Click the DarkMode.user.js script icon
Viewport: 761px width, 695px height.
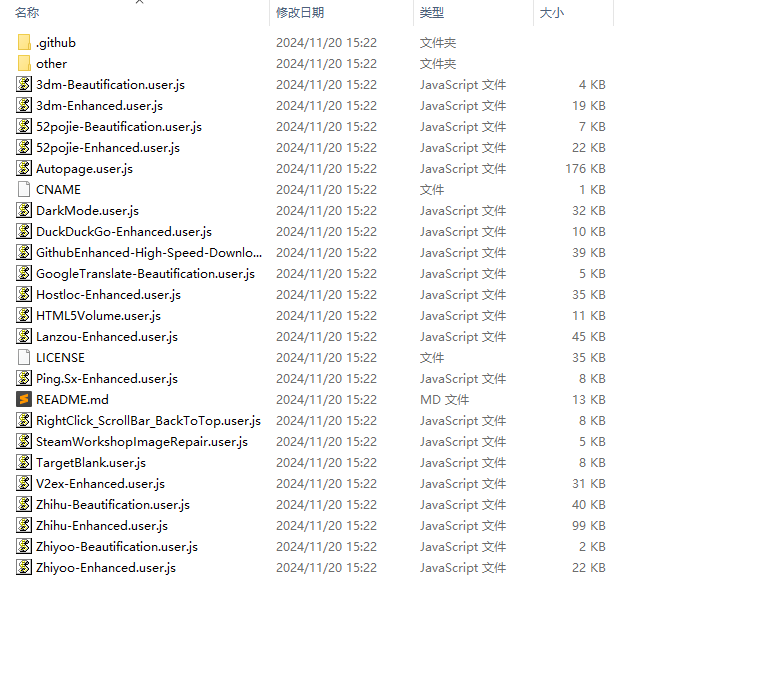(24, 211)
